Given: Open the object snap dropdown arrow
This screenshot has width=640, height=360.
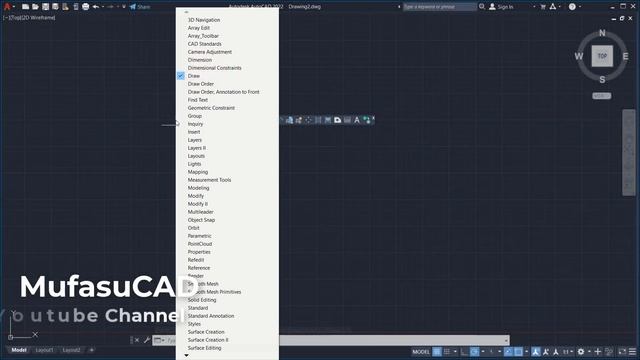Looking at the screenshot, I should coord(527,351).
